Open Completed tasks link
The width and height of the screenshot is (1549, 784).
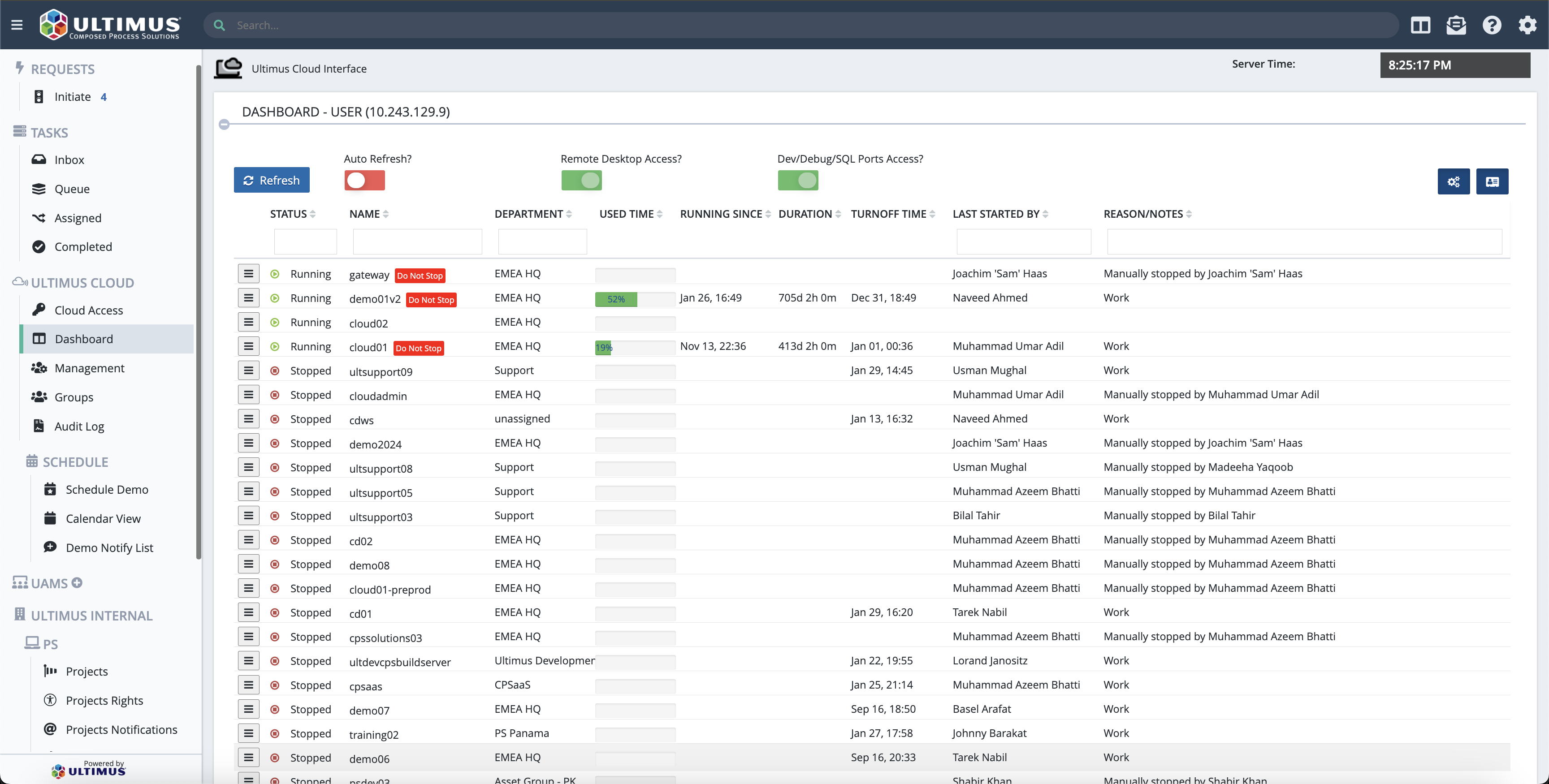[x=83, y=246]
